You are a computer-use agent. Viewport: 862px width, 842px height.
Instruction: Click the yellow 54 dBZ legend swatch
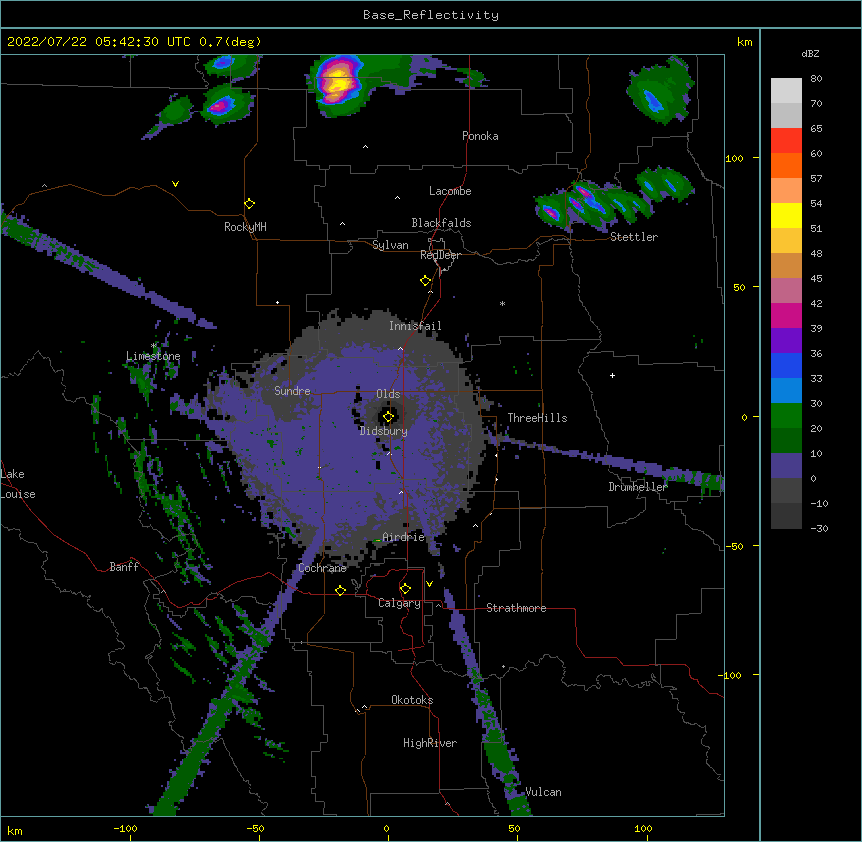786,215
